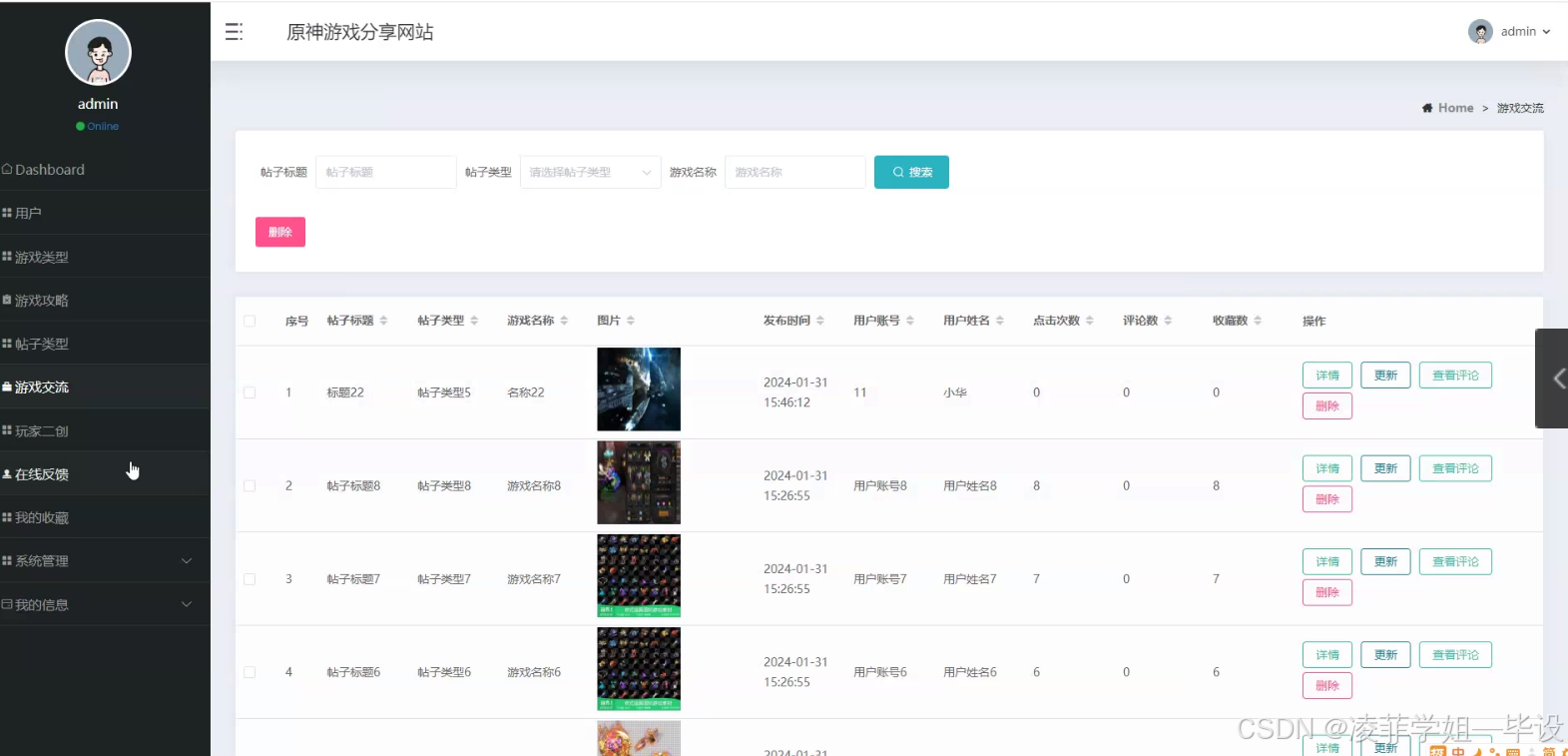Click 删除 for row 帖子标题8
1568x756 pixels.
pos(1327,499)
